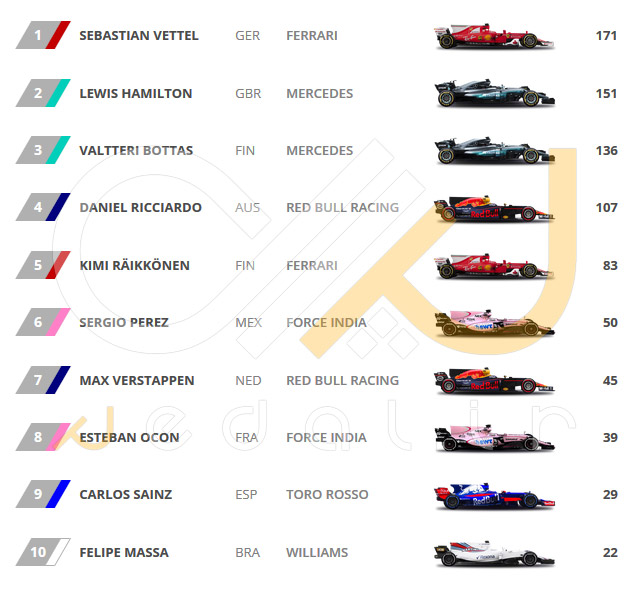Click the red Ferrari car image beside Vettel

click(x=494, y=36)
